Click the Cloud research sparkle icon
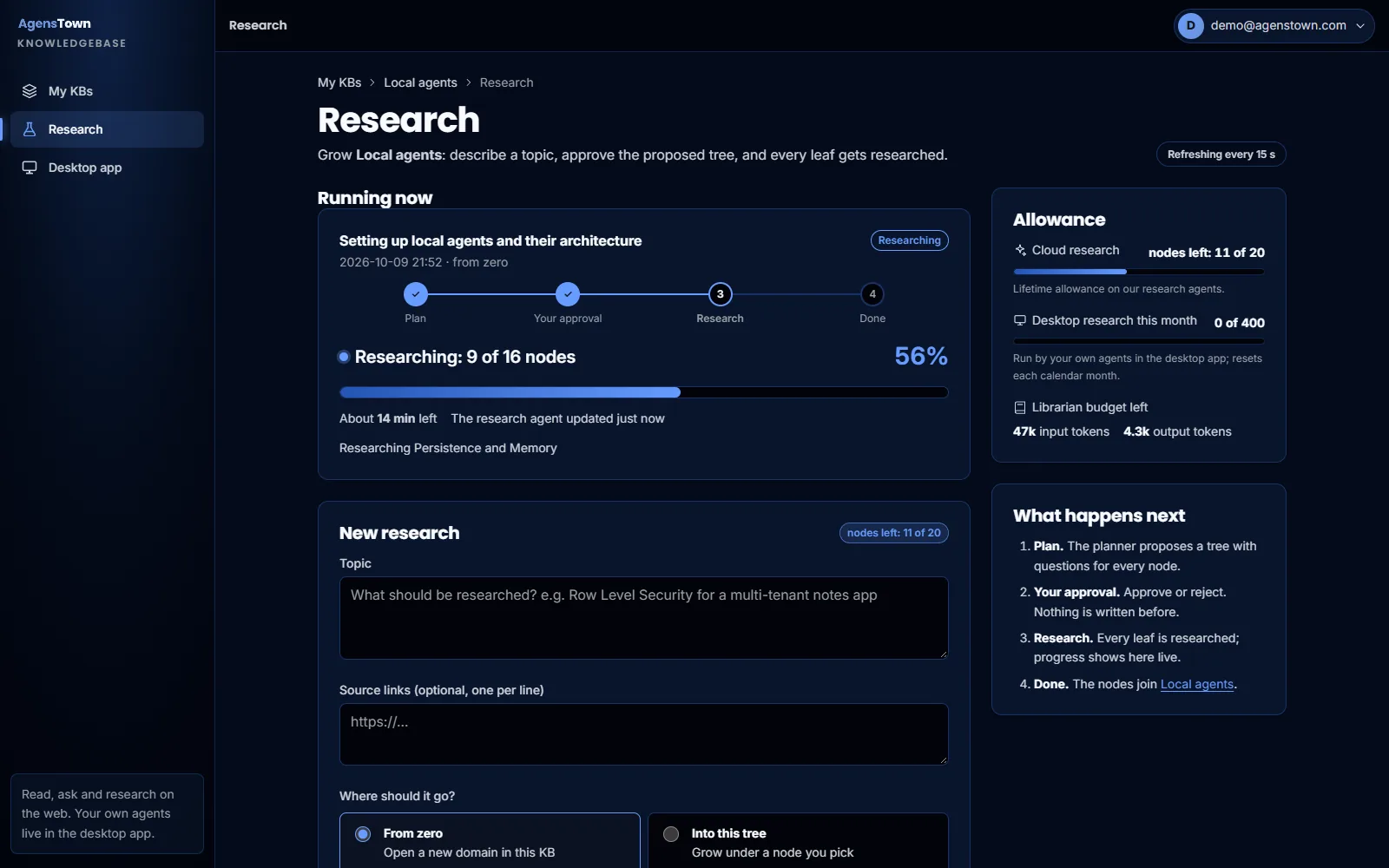This screenshot has width=1389, height=868. pyautogui.click(x=1020, y=250)
